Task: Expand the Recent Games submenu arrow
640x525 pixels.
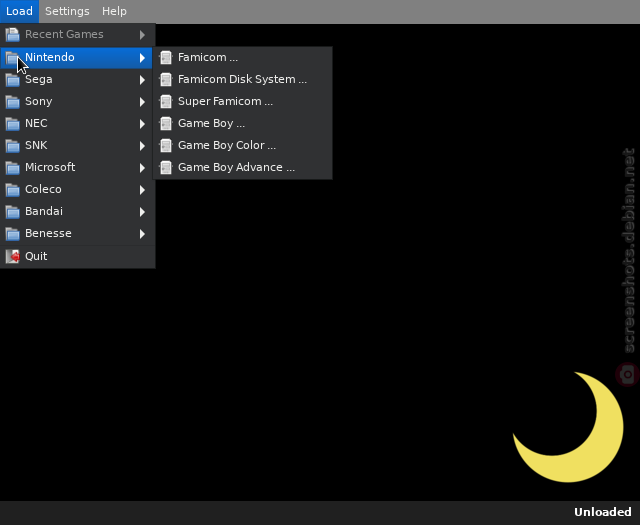Action: pyautogui.click(x=142, y=35)
